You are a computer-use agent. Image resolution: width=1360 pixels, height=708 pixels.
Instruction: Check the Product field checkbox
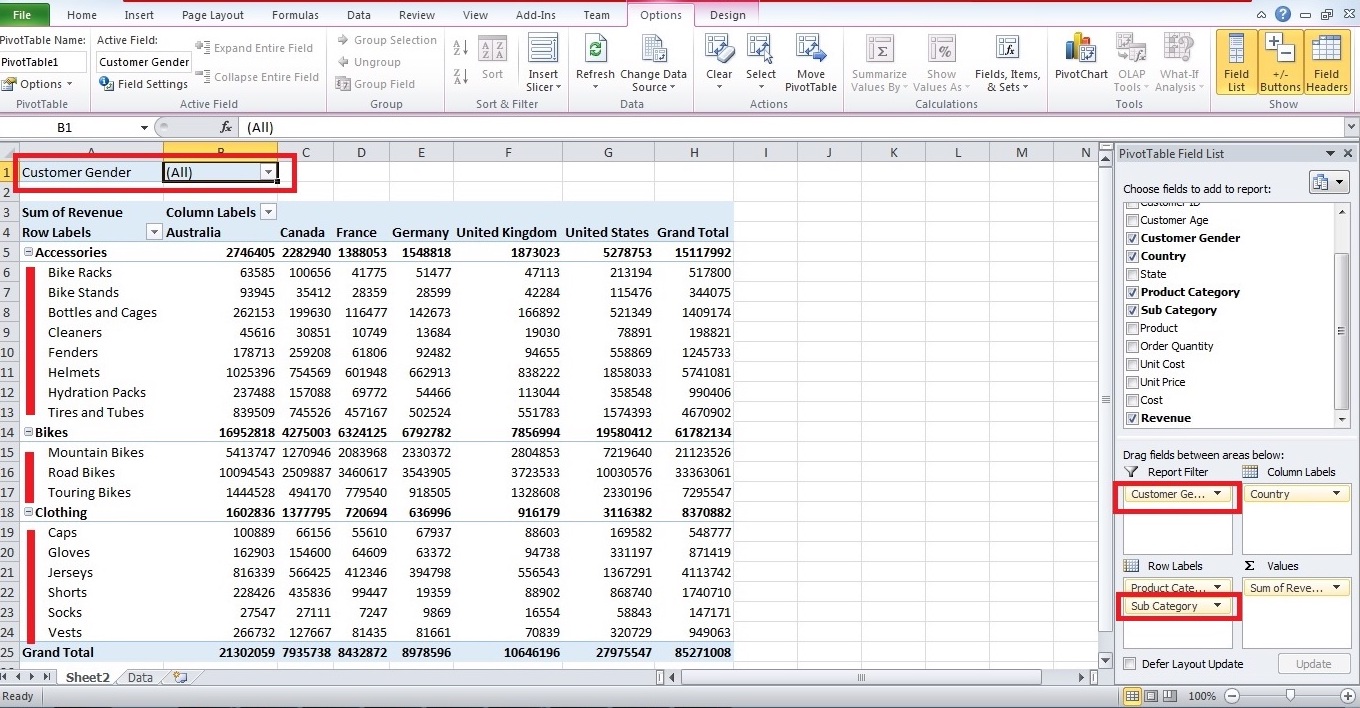point(1132,328)
